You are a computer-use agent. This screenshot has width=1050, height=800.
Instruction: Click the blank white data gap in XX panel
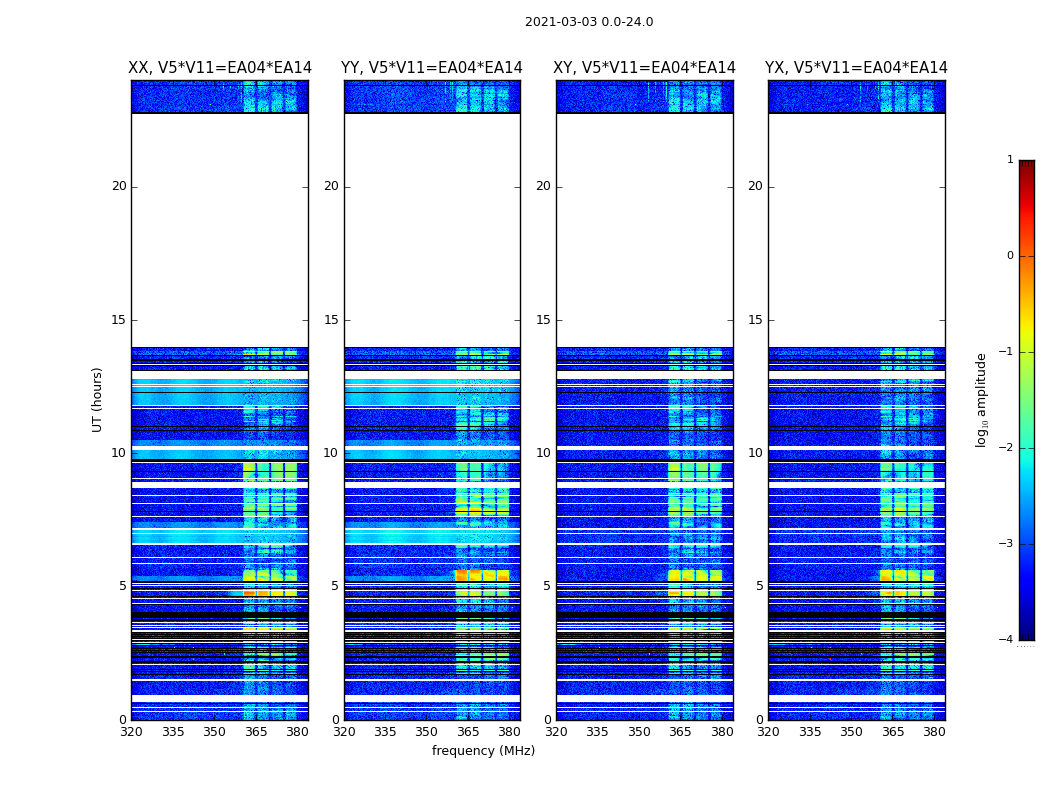220,230
